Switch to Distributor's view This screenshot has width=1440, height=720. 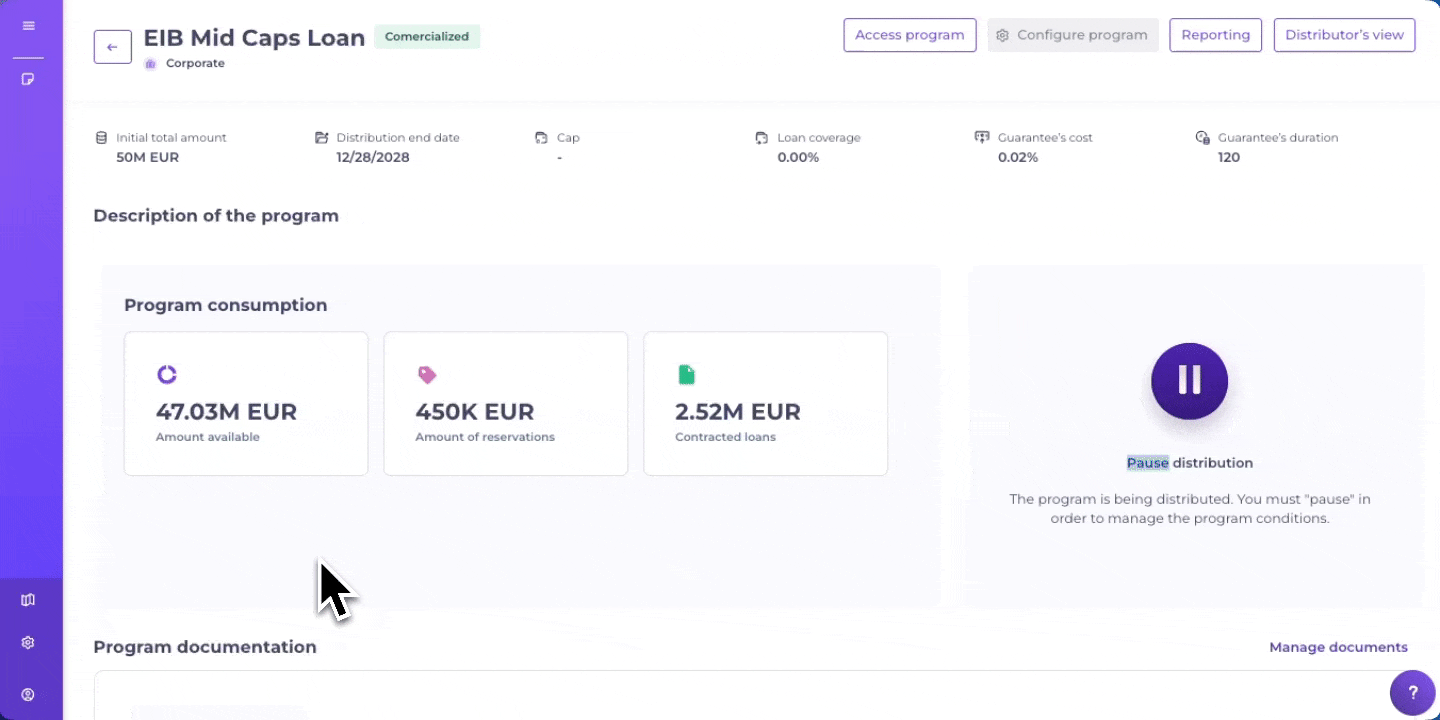[1344, 35]
